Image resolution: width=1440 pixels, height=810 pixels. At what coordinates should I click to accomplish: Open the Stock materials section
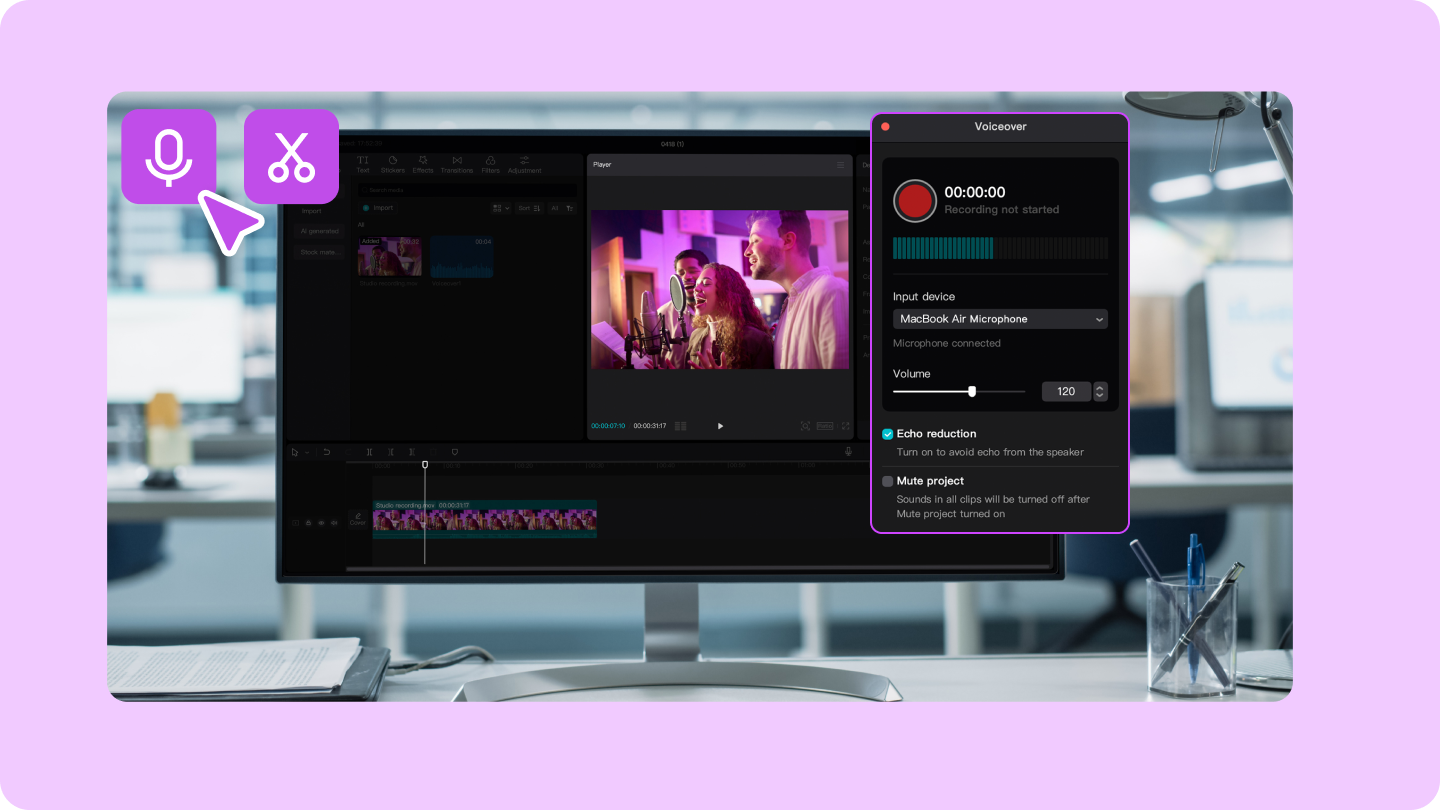point(319,252)
